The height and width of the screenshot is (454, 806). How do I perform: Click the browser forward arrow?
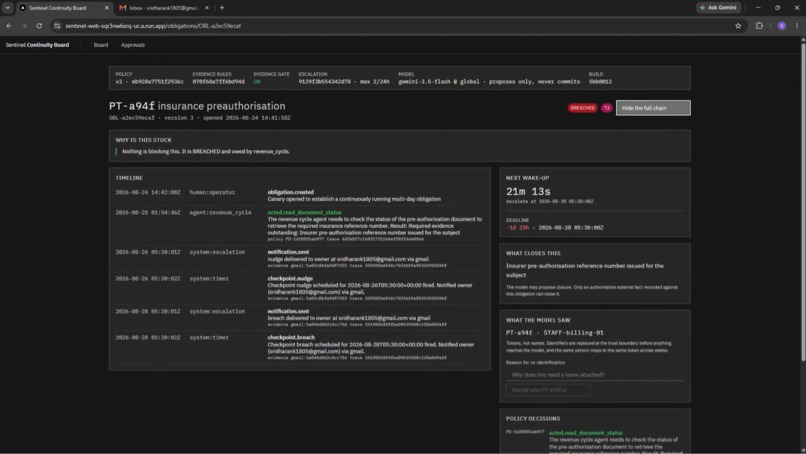pyautogui.click(x=24, y=26)
